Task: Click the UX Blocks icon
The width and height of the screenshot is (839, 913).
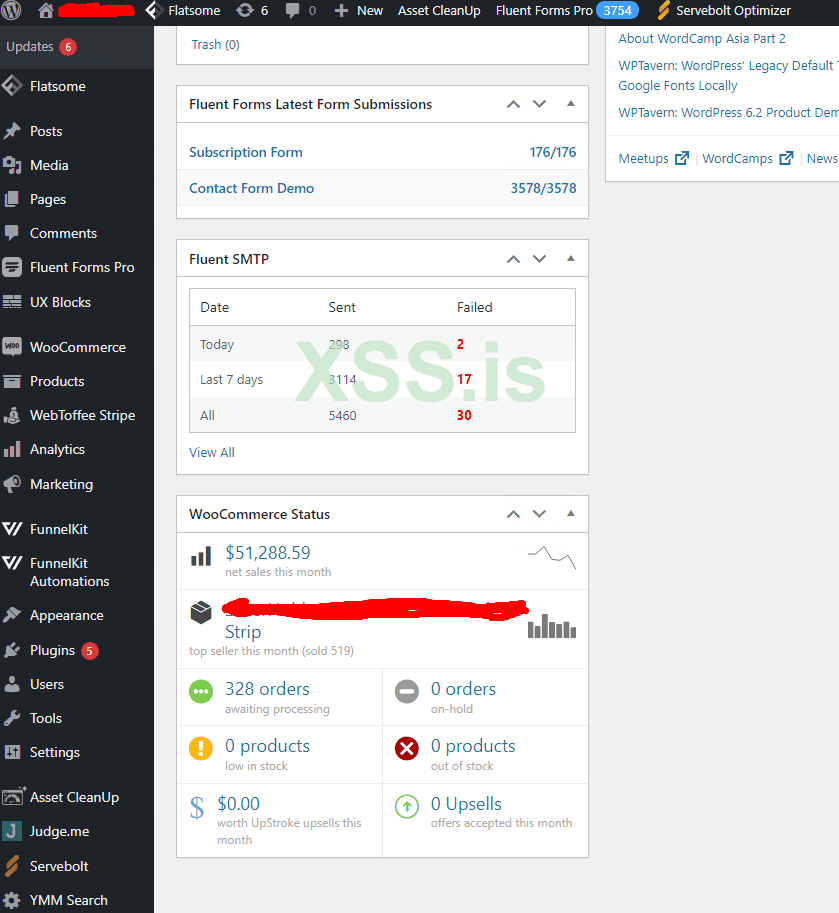Action: tap(12, 302)
